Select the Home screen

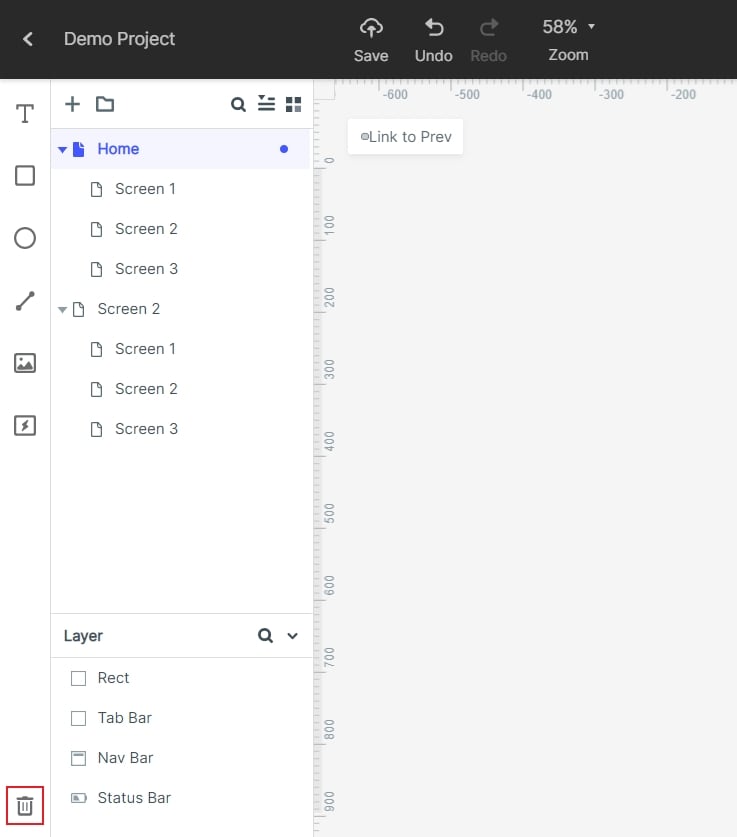(180, 149)
